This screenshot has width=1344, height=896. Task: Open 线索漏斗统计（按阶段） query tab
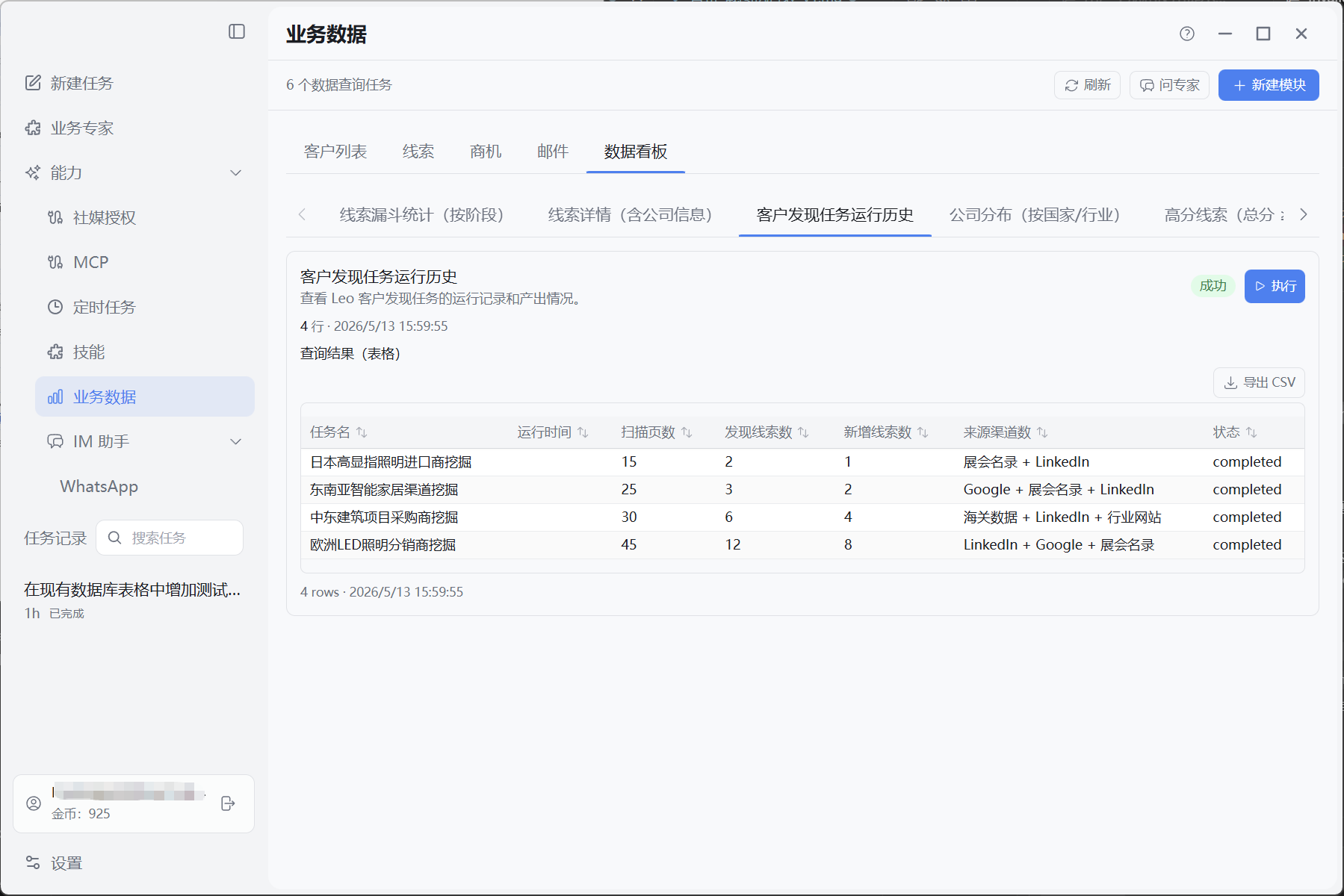click(x=426, y=215)
